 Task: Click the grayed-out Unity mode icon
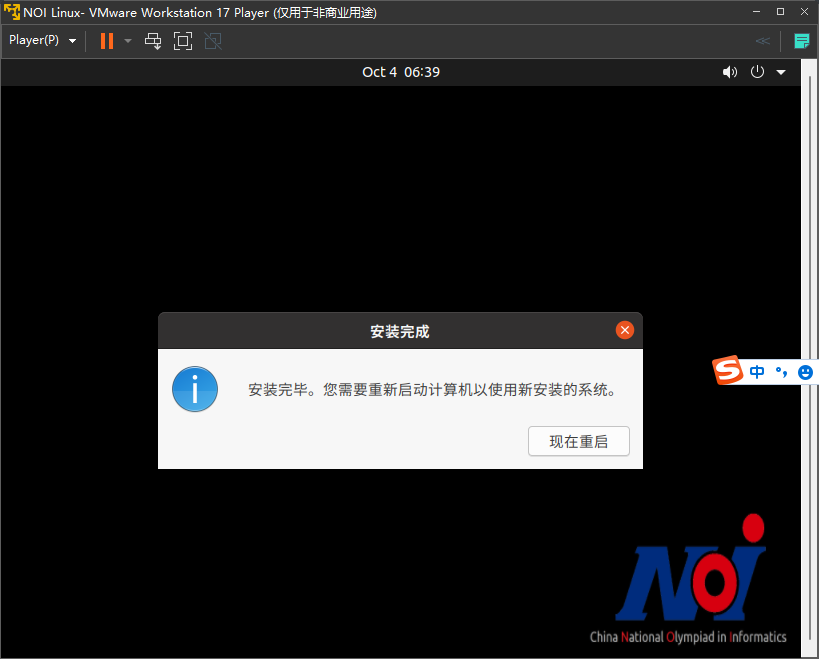click(x=212, y=41)
